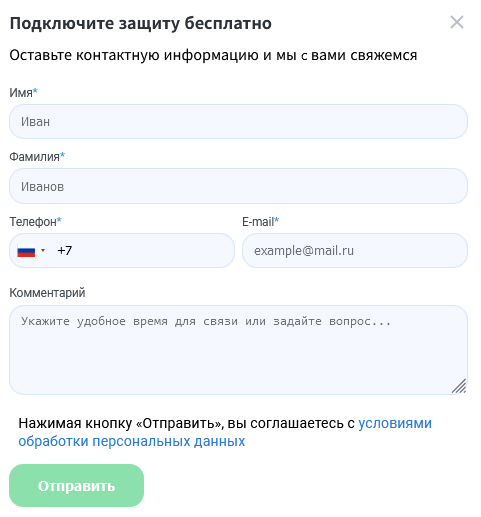
Task: Submit the form with the Отправить button
Action: [x=76, y=486]
